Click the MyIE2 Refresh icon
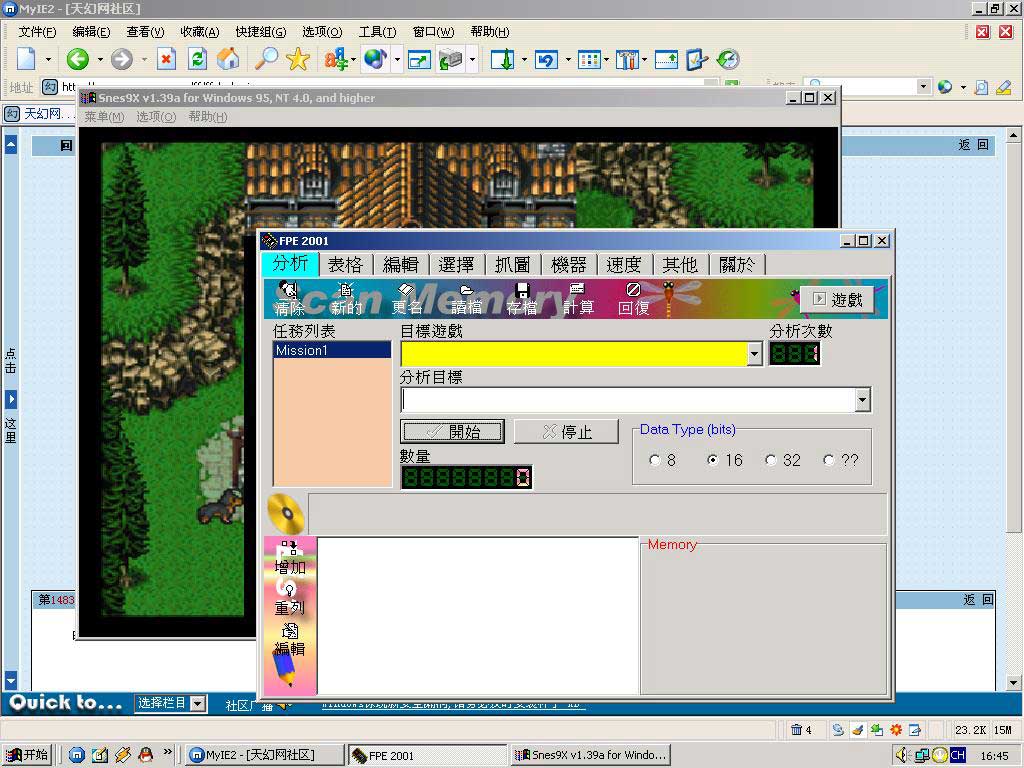1024x768 pixels. [197, 59]
